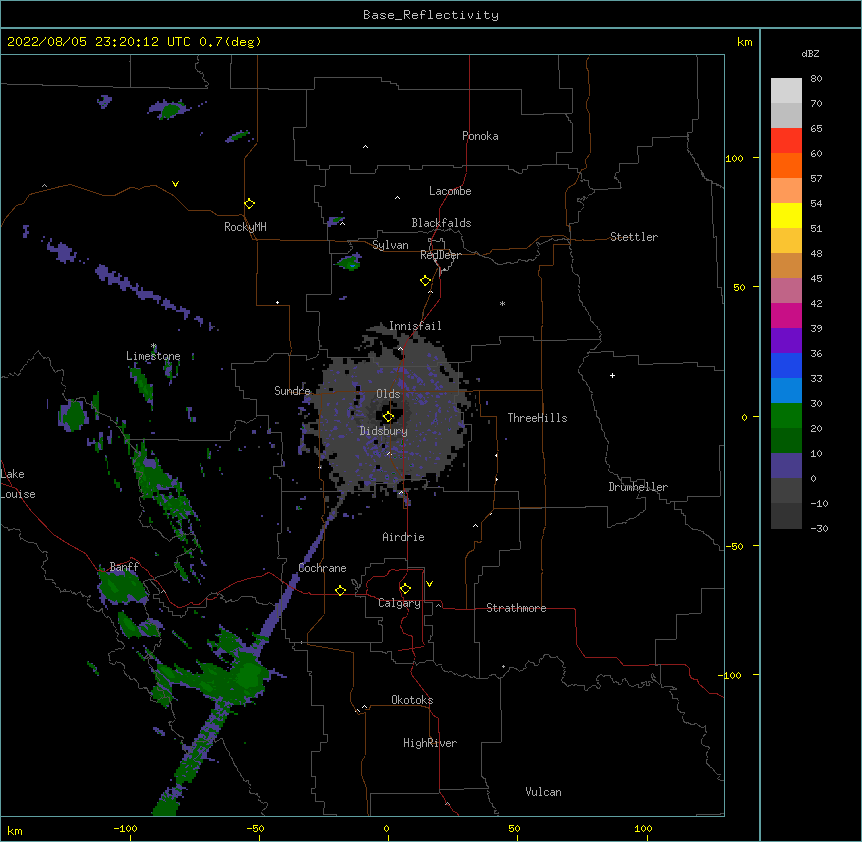Click the yellow diamond marker above RockyMH
This screenshot has height=842, width=862.
coord(250,204)
